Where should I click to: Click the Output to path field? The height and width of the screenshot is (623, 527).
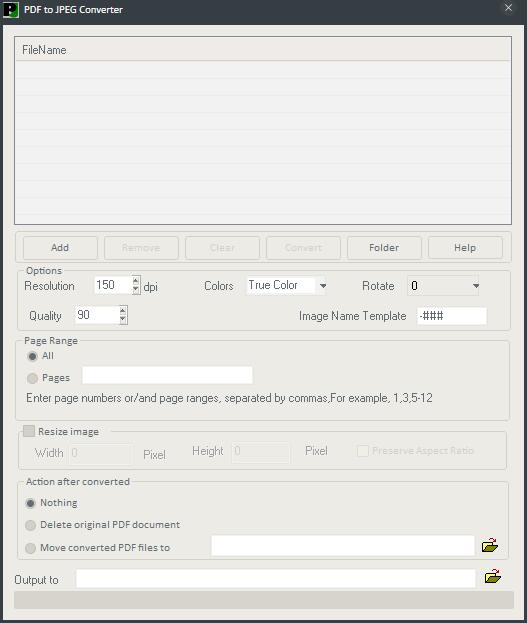[x=275, y=578]
